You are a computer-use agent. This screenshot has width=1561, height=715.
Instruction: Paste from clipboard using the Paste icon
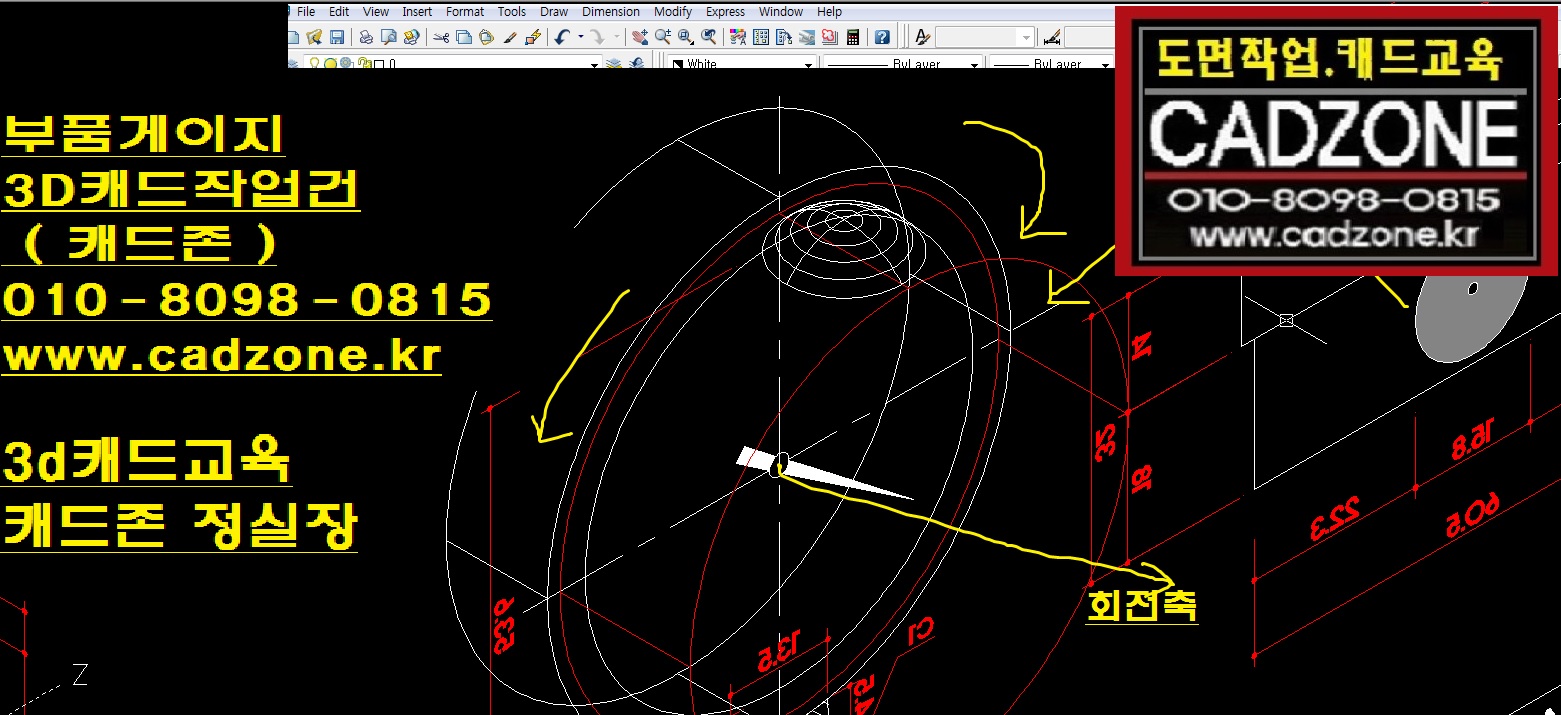pos(487,37)
